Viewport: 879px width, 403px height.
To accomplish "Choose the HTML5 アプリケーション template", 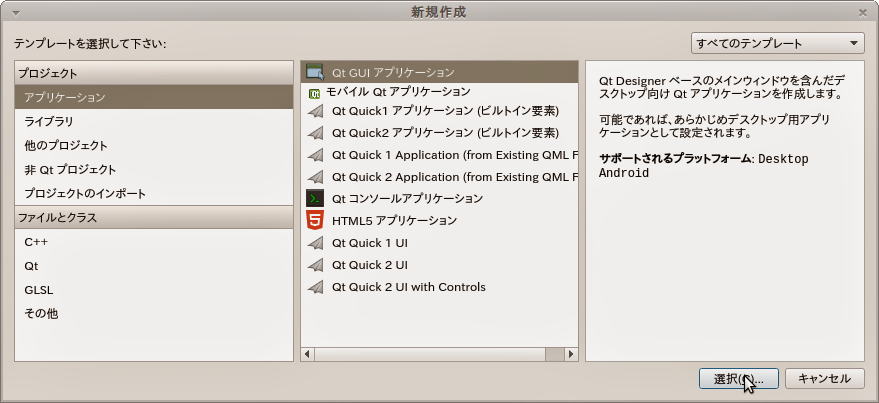I will point(440,220).
